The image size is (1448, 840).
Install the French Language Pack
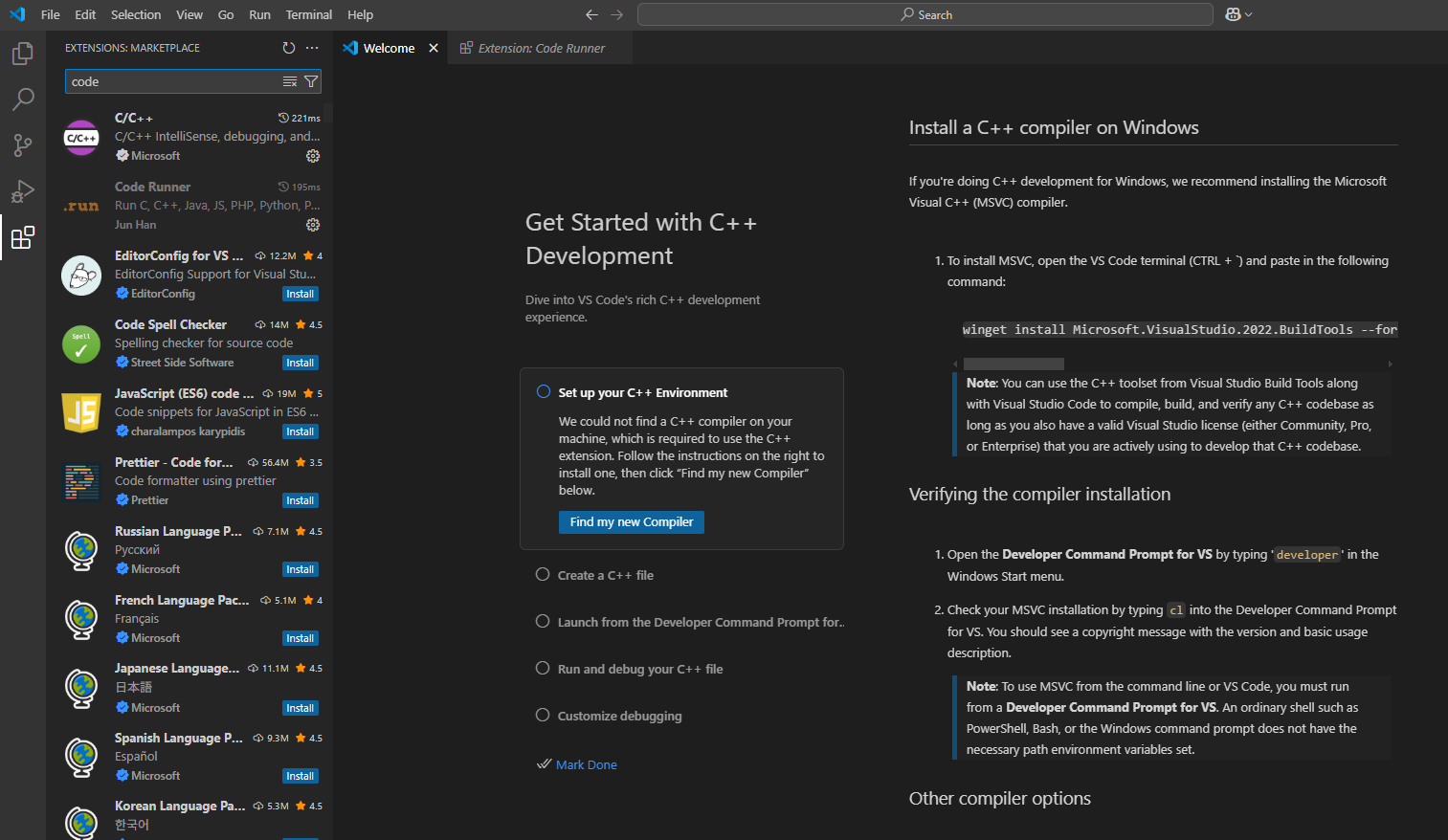tap(301, 638)
